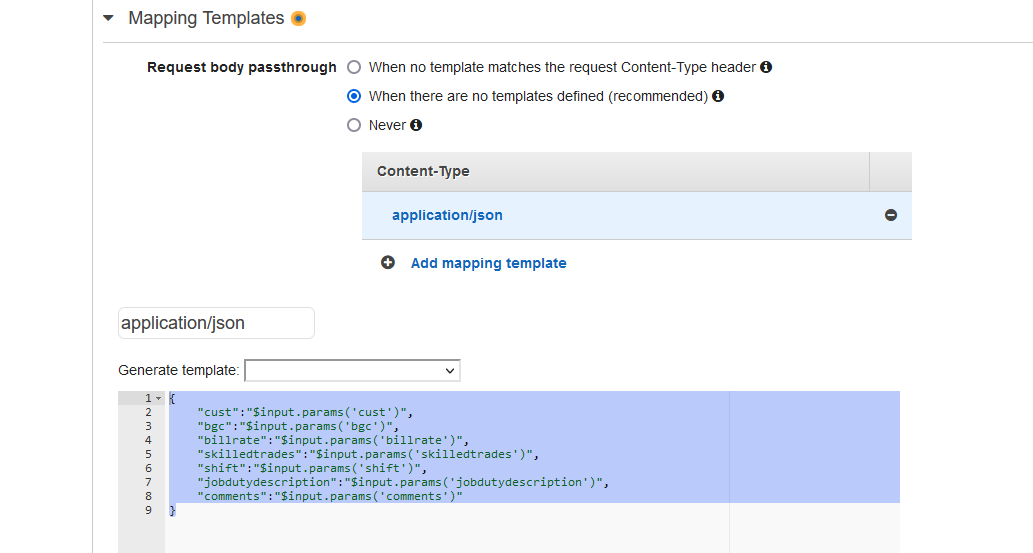Click info icon beside the recommended option
This screenshot has width=1033, height=553.
(718, 97)
